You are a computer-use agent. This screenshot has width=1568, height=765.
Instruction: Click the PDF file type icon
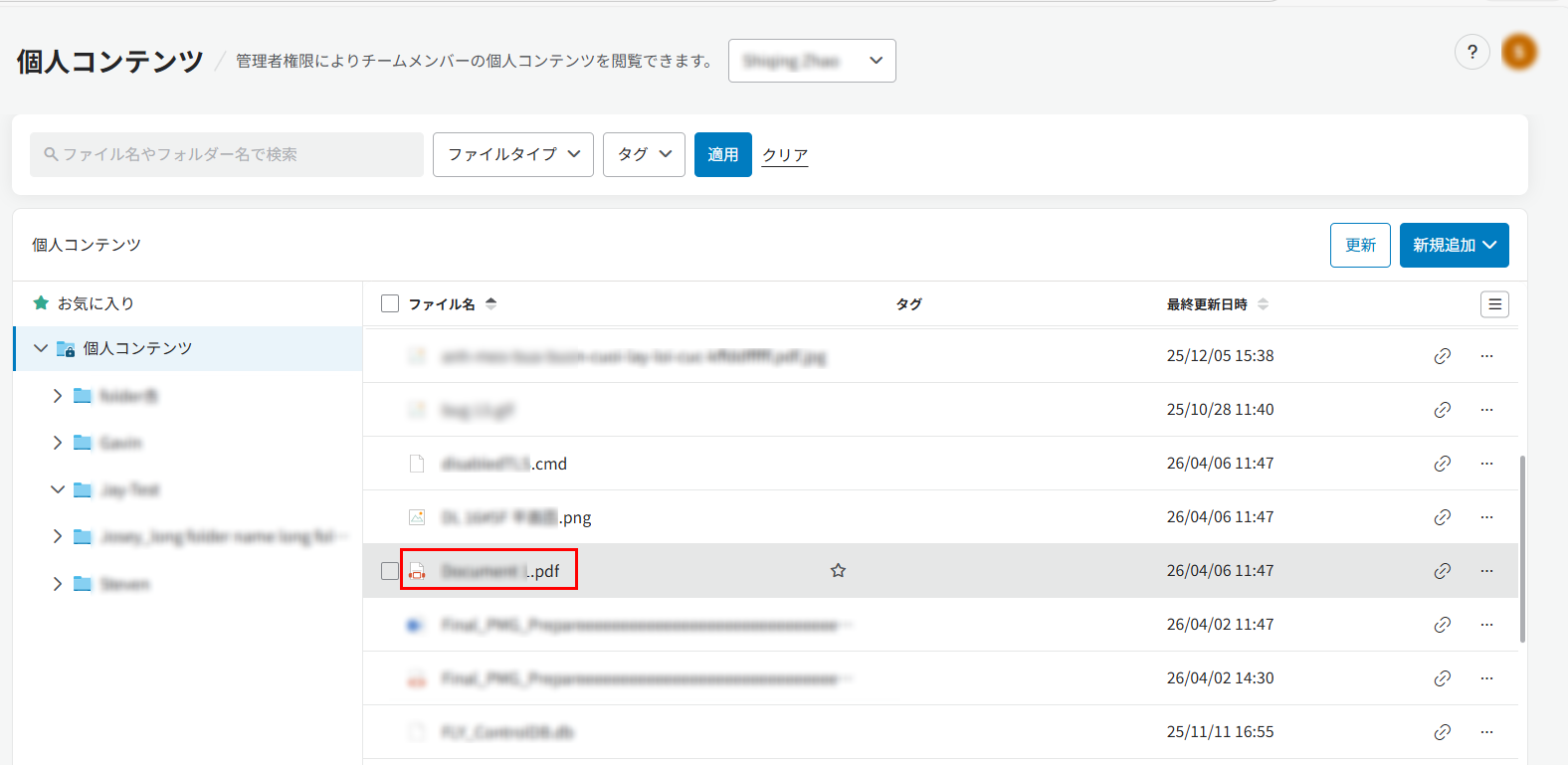[417, 571]
